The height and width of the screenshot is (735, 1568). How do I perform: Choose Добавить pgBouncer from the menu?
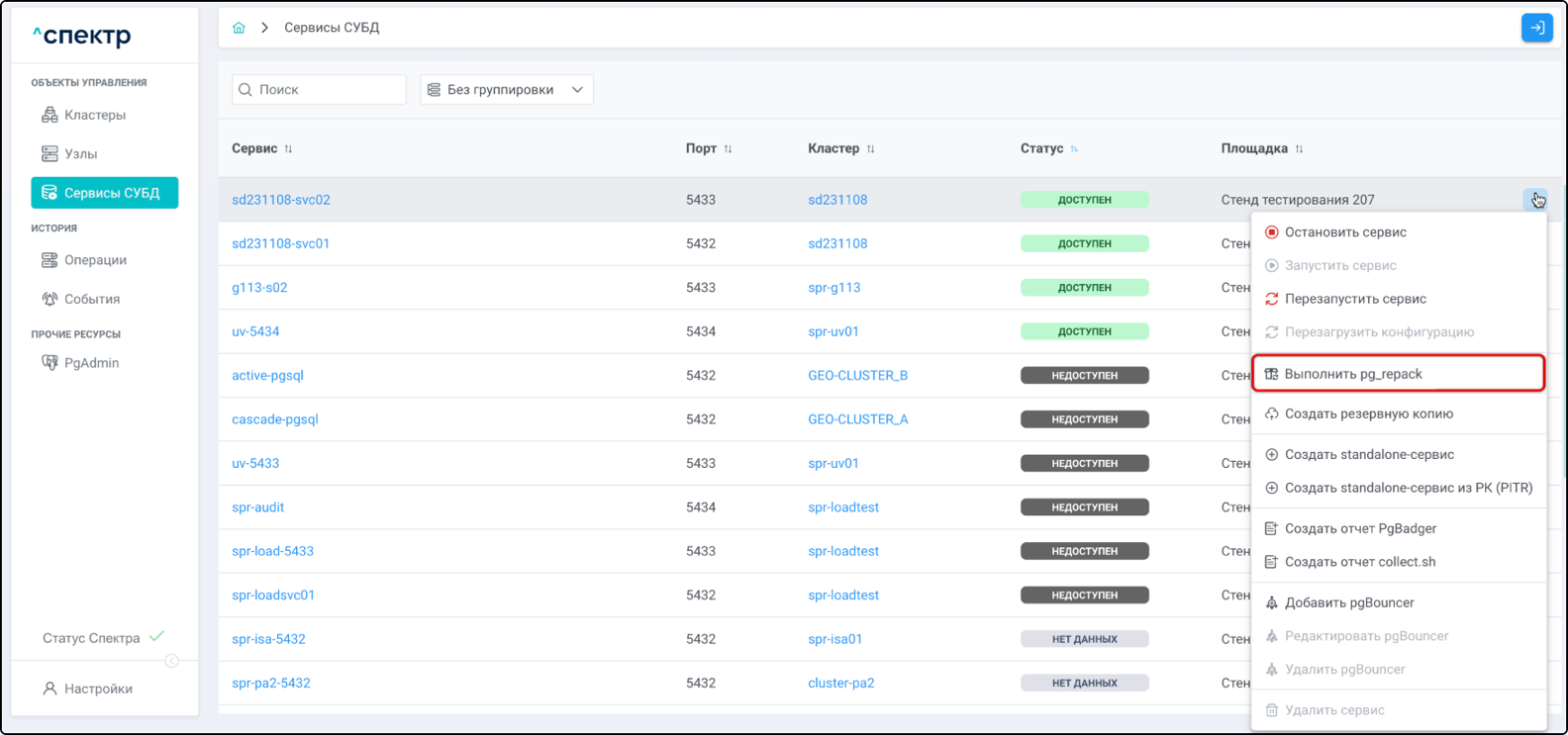click(x=1348, y=602)
